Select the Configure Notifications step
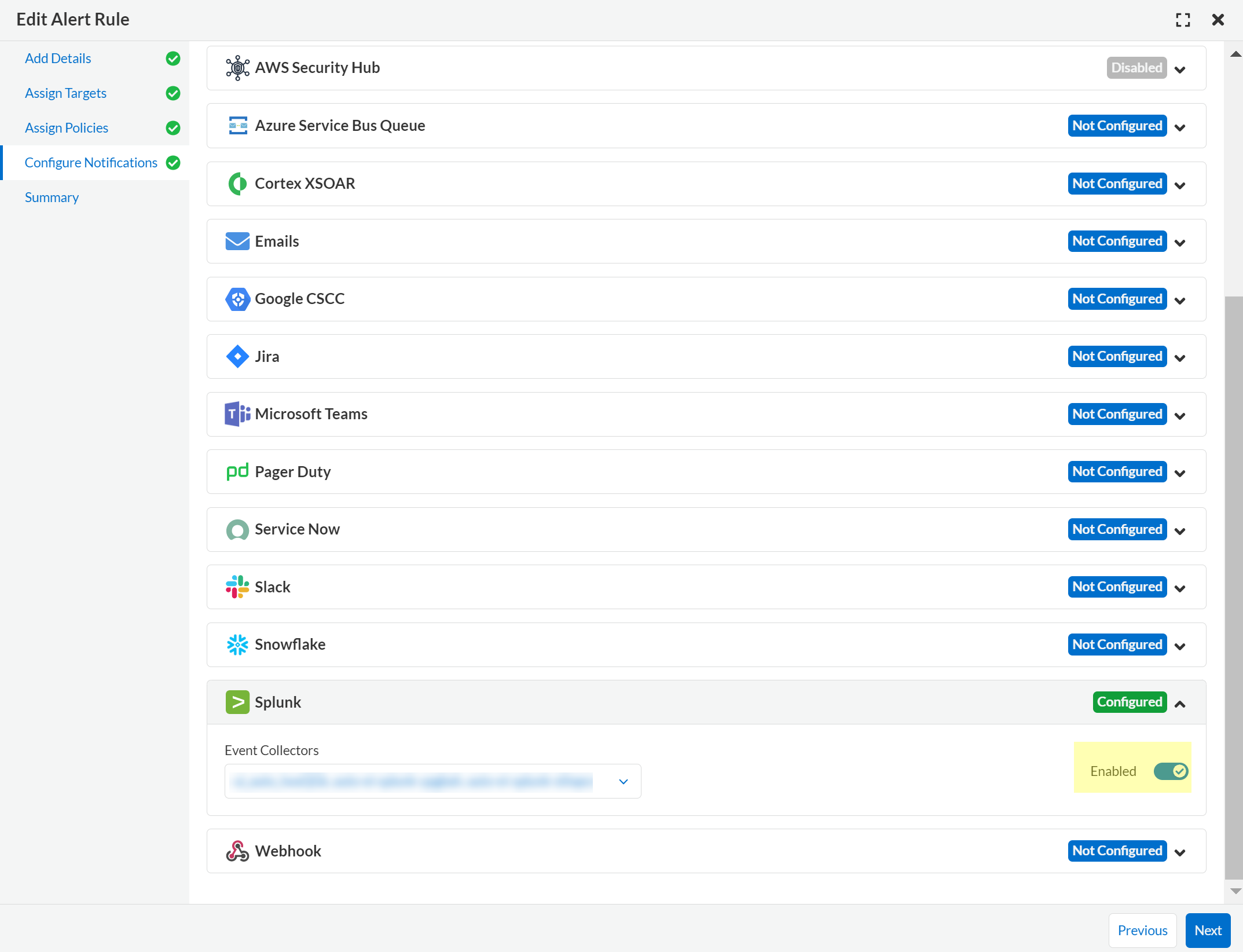The image size is (1243, 952). coord(91,163)
